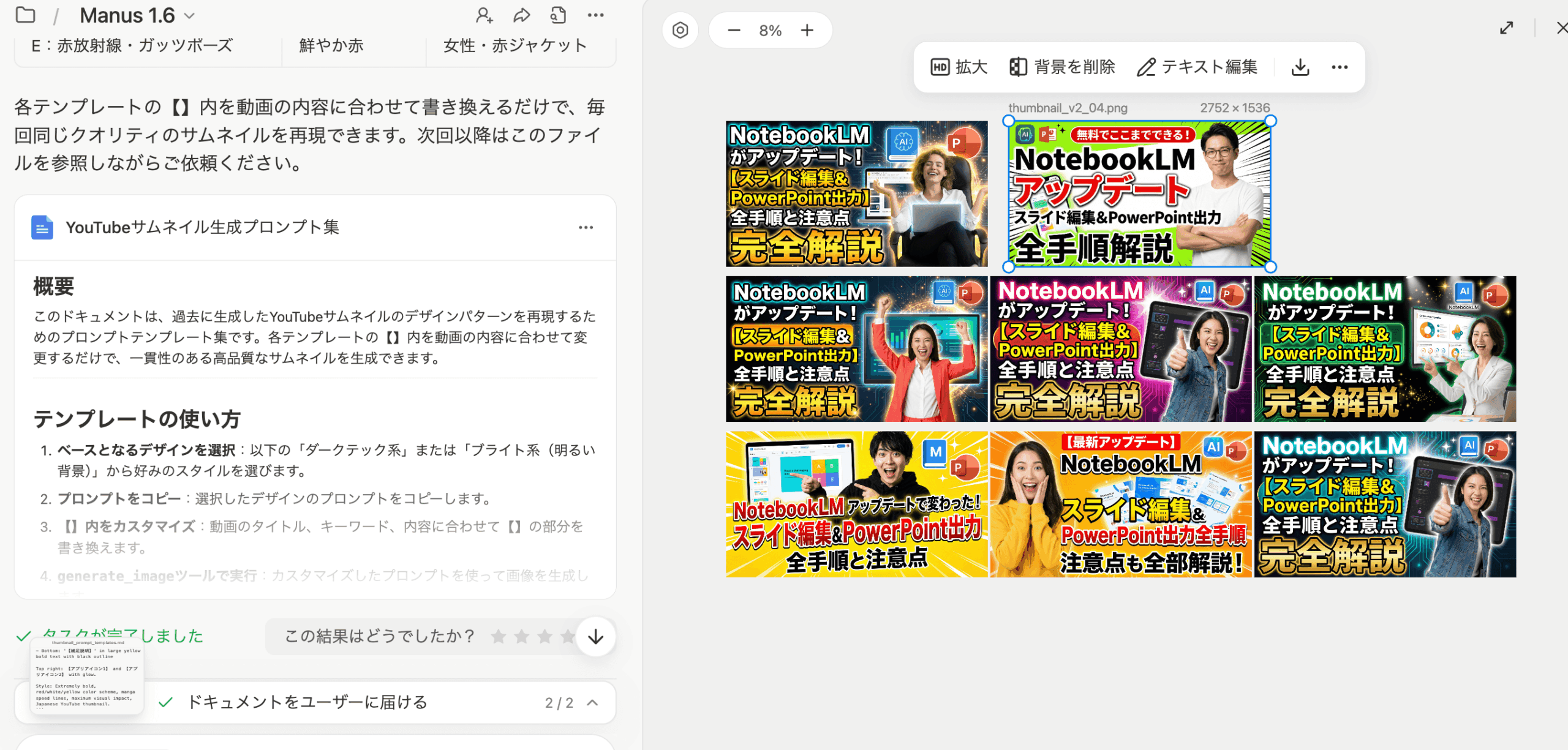Click the HD 拡大 upscale button
This screenshot has height=750, width=1568.
point(959,67)
